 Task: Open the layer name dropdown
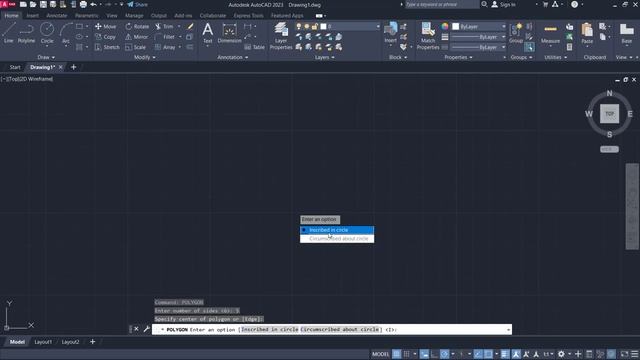pos(378,27)
